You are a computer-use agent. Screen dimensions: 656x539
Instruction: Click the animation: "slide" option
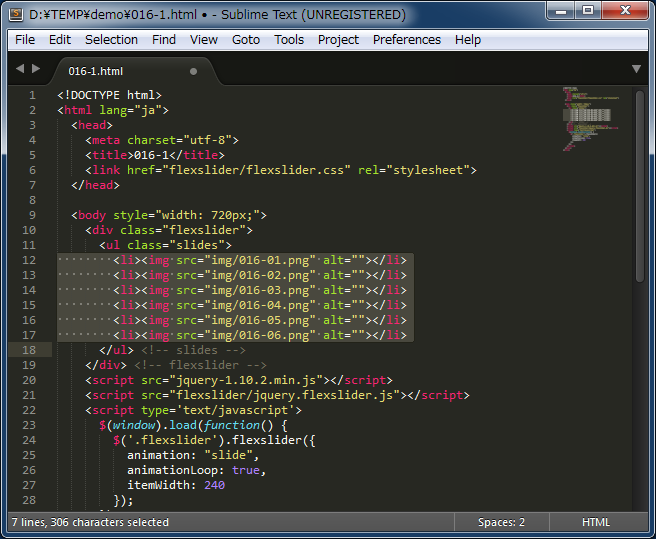coord(193,455)
